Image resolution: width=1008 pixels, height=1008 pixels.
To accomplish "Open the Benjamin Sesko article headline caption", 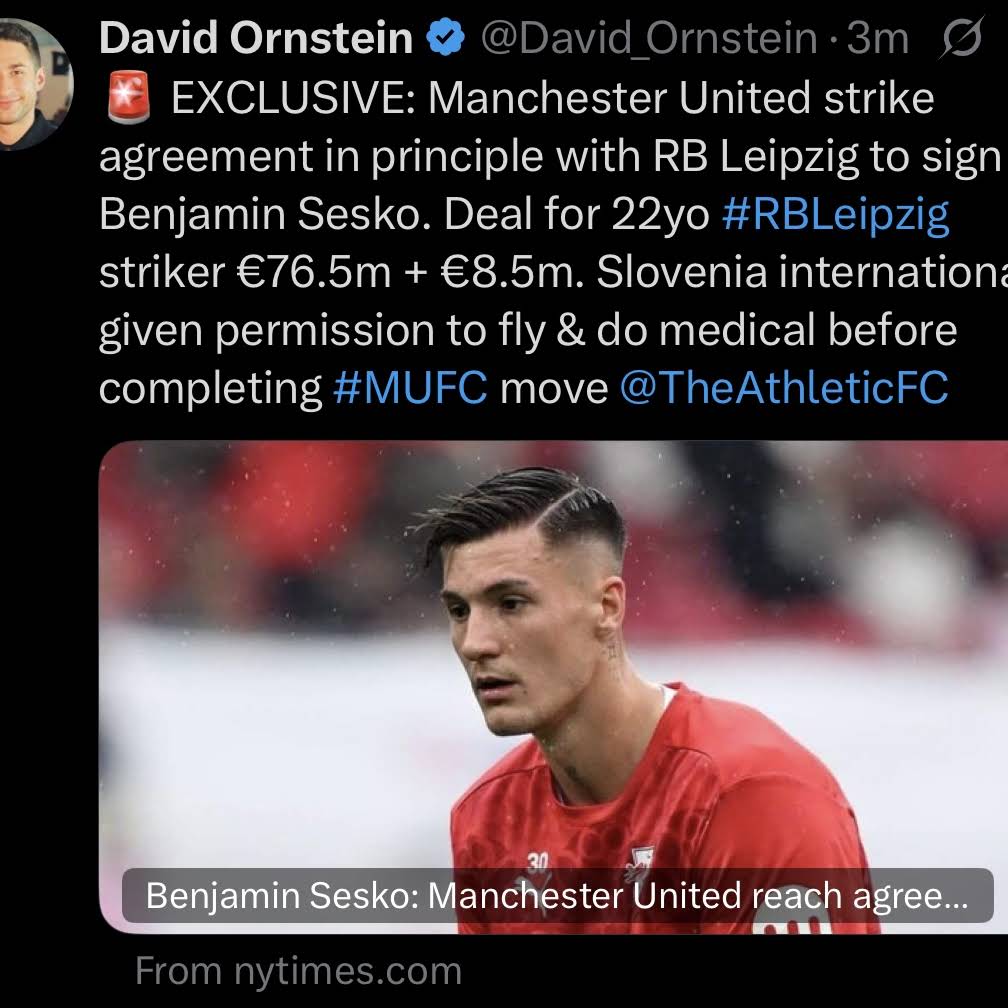I will tap(557, 896).
